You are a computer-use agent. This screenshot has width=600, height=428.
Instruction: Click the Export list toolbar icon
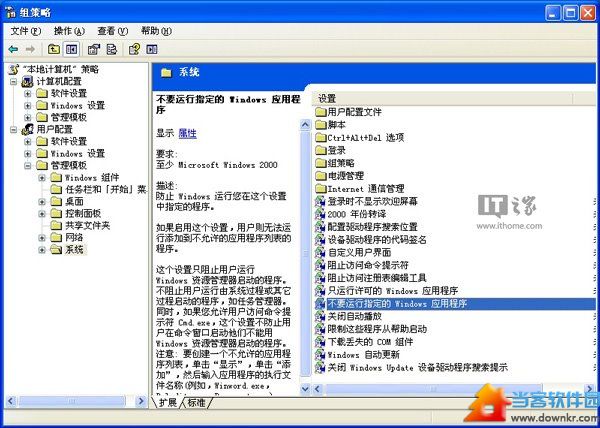click(111, 49)
